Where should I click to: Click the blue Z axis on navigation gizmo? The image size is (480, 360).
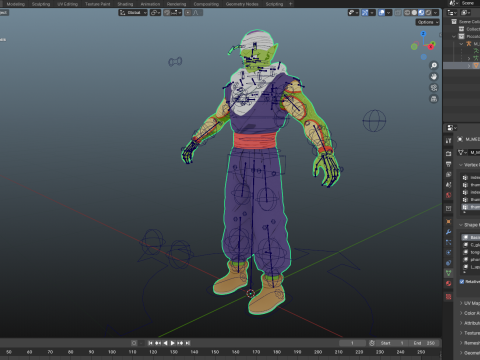(423, 34)
